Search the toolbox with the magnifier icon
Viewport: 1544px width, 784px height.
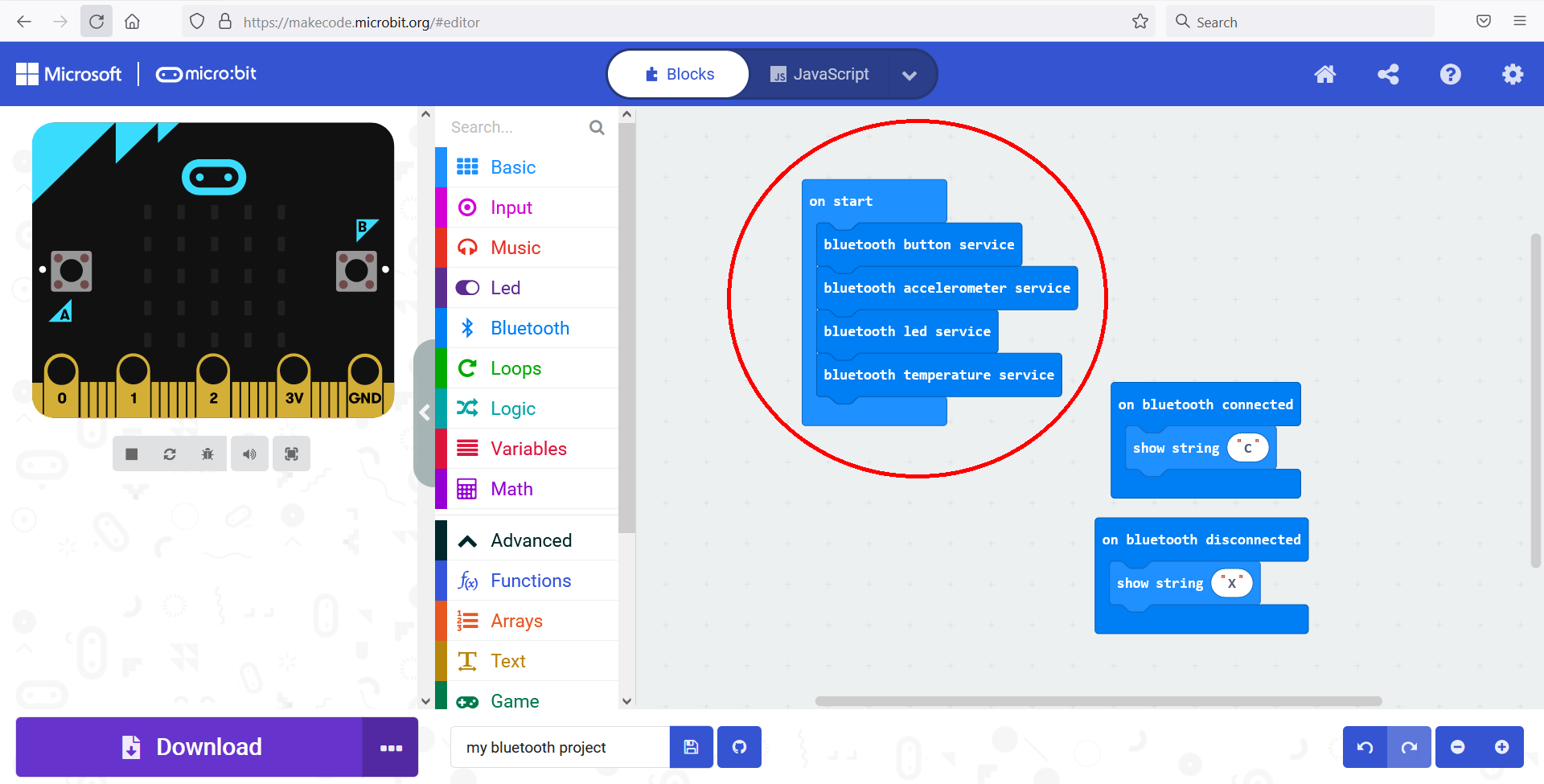click(597, 127)
